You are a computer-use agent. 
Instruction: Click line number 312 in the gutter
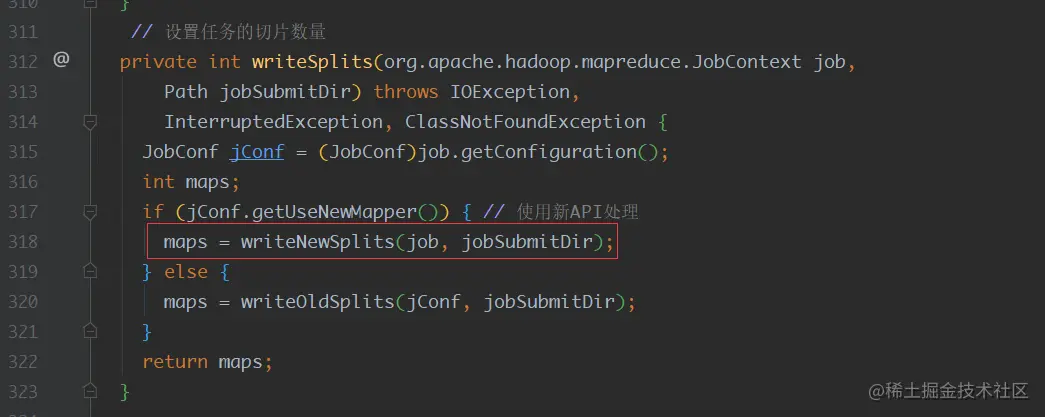point(23,62)
